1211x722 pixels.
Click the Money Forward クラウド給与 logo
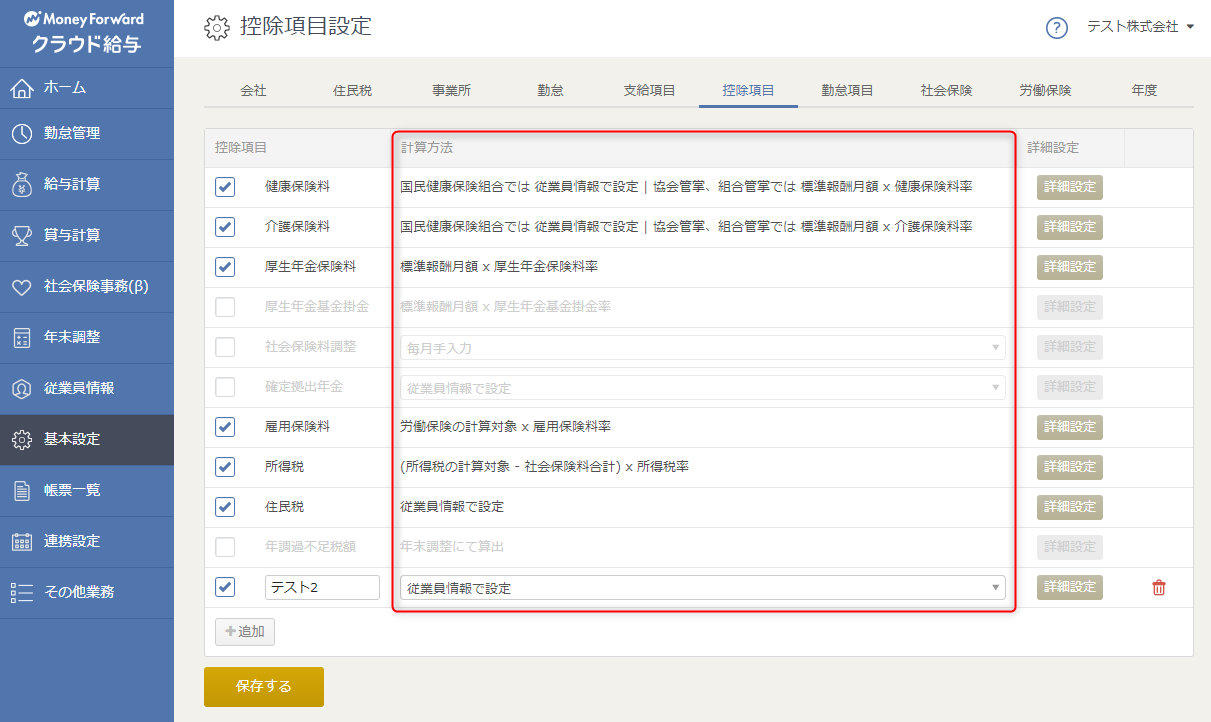[x=85, y=32]
